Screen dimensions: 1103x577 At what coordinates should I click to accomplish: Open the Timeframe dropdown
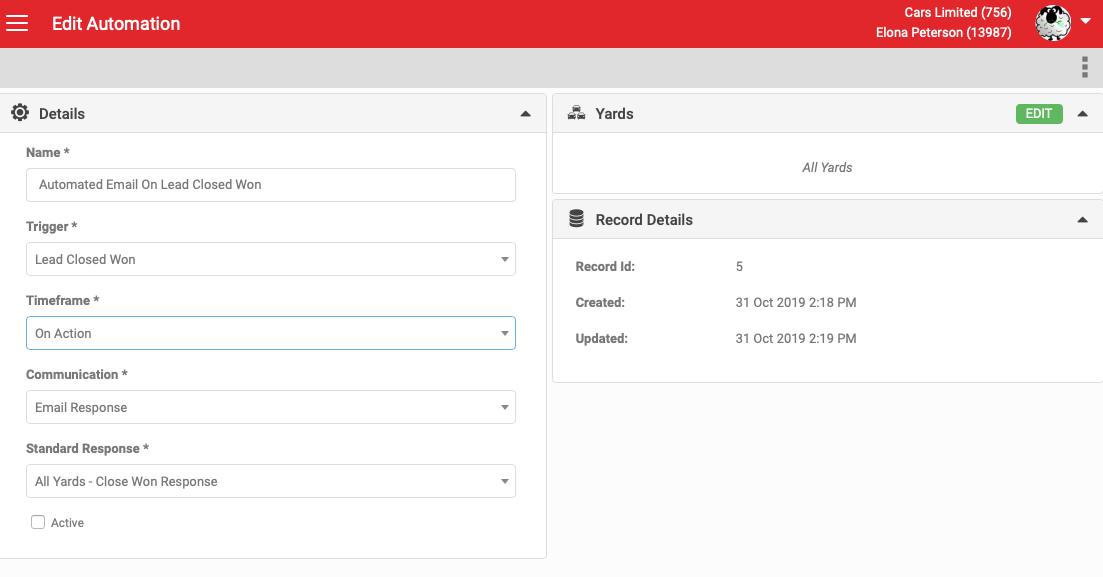271,333
